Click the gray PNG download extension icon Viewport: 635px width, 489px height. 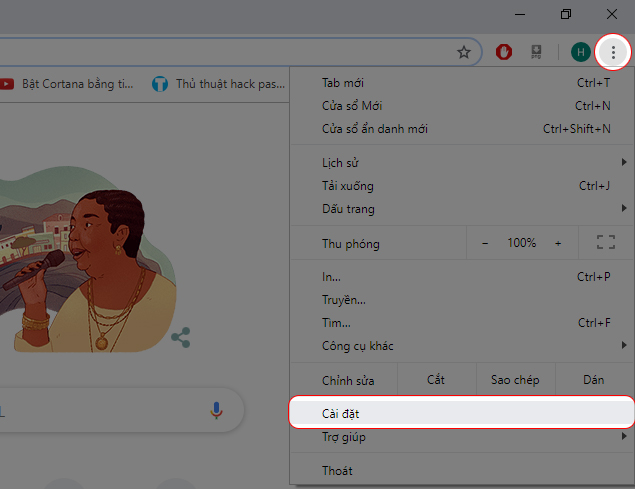pyautogui.click(x=536, y=52)
